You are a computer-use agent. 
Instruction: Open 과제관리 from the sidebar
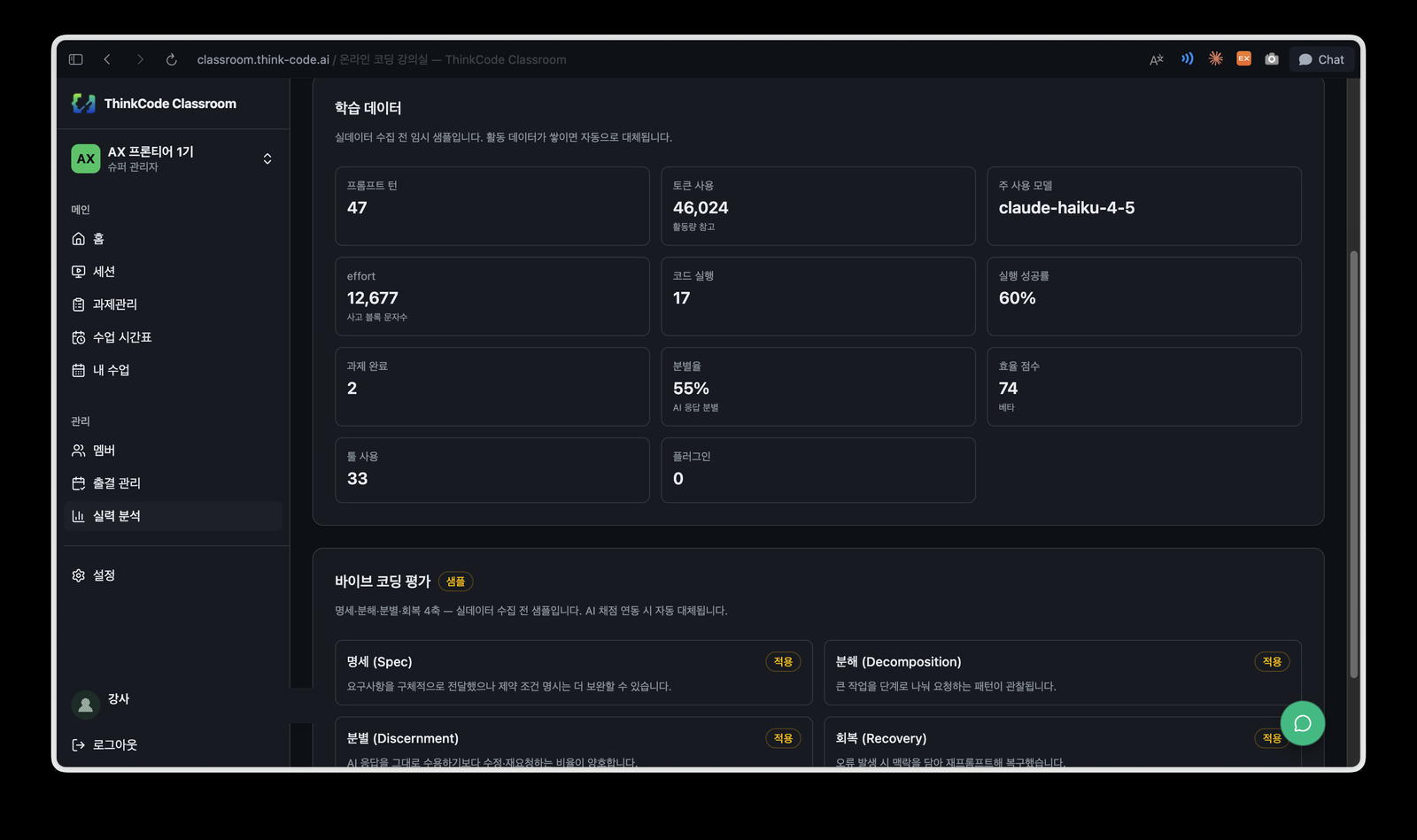coord(173,304)
